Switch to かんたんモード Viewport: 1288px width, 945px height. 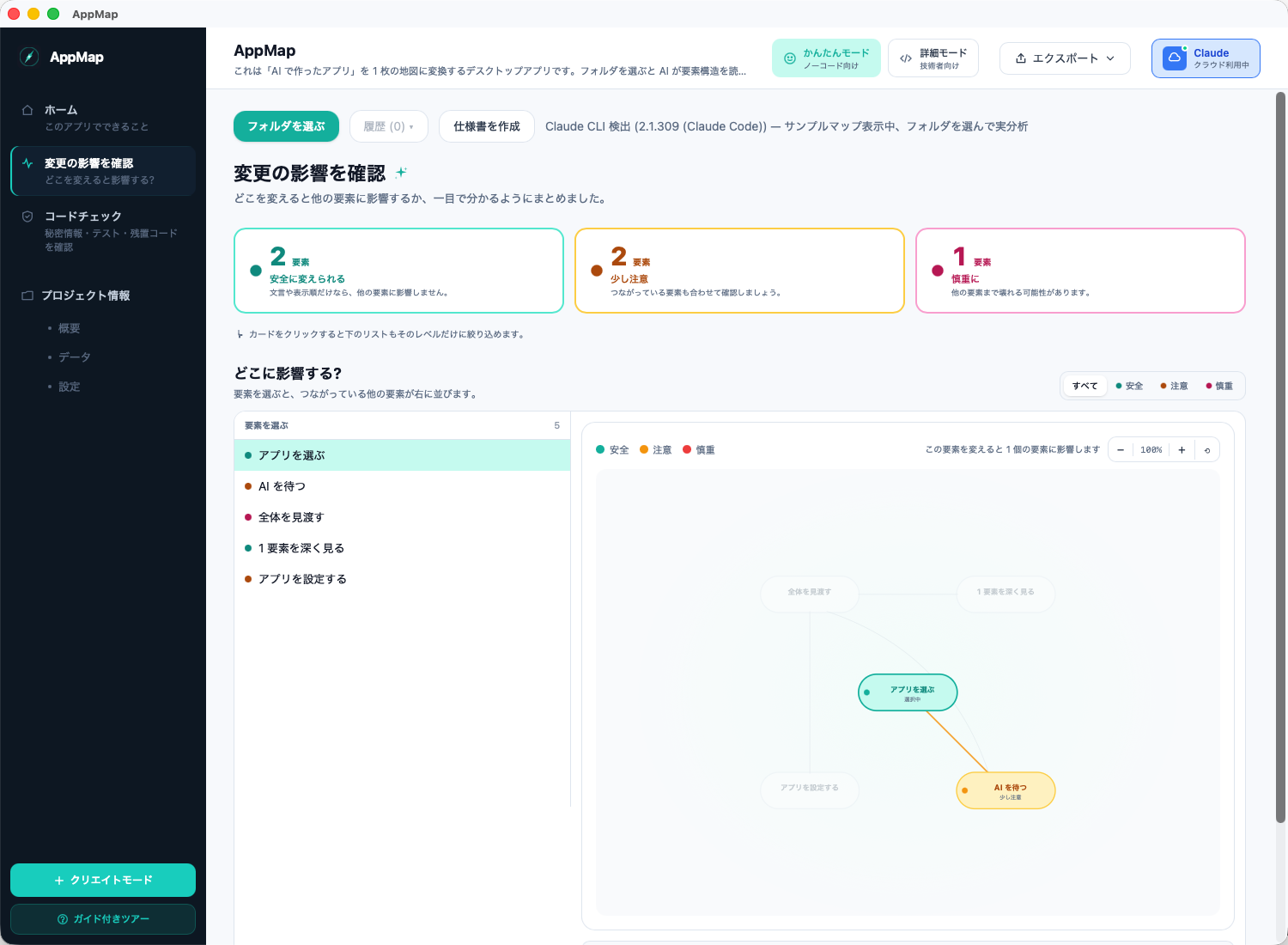point(826,58)
